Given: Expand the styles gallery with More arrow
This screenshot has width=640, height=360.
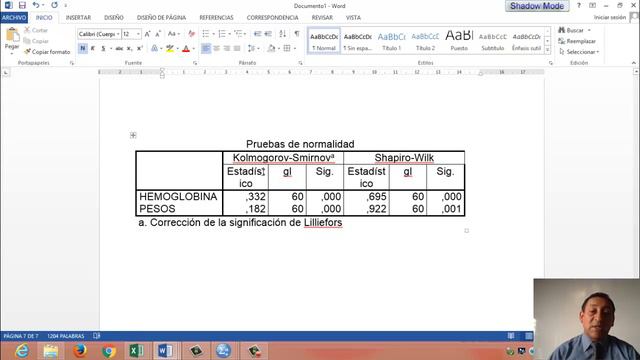Looking at the screenshot, I should [547, 51].
